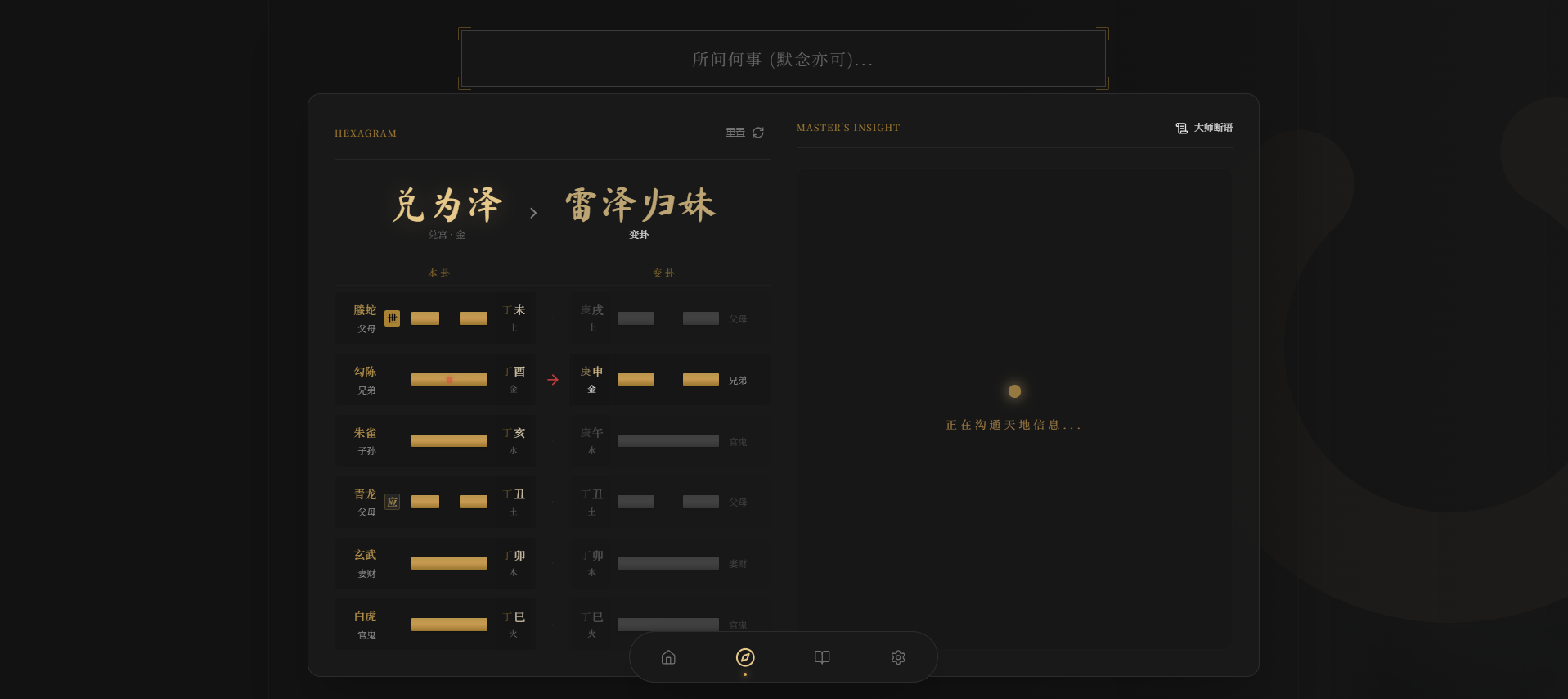Switch to the 本卦 column header
This screenshot has height=699, width=1568.
pos(439,273)
